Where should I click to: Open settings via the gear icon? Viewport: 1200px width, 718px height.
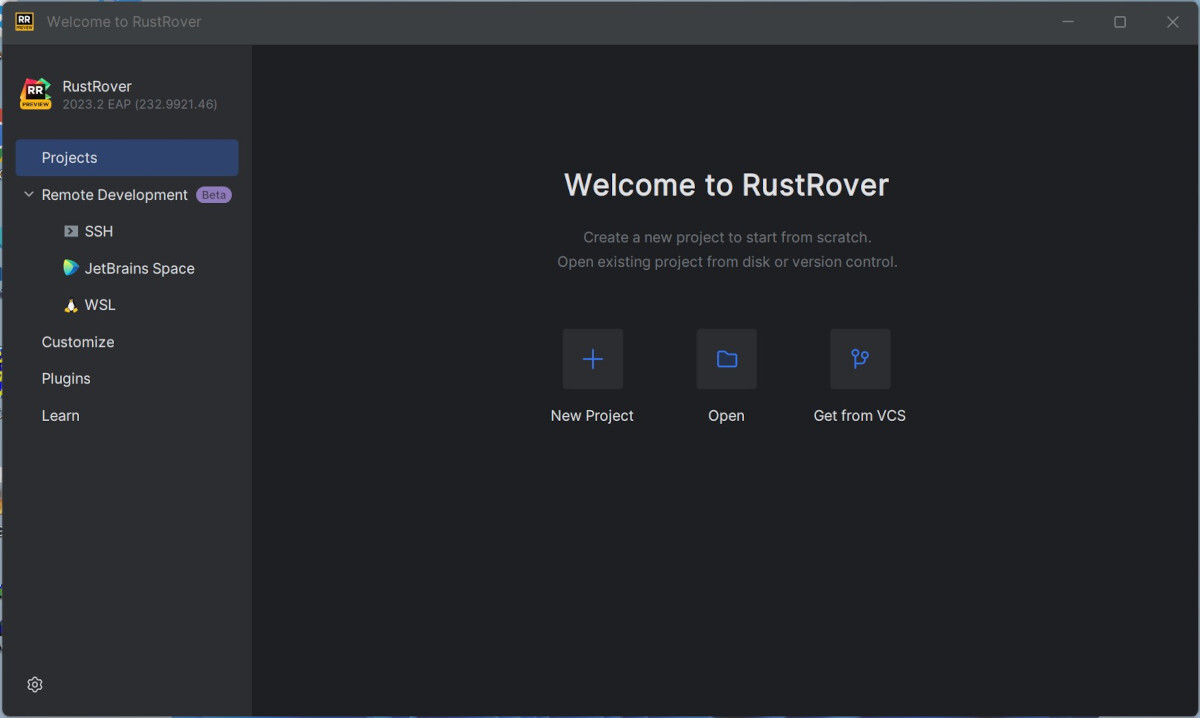[x=35, y=685]
